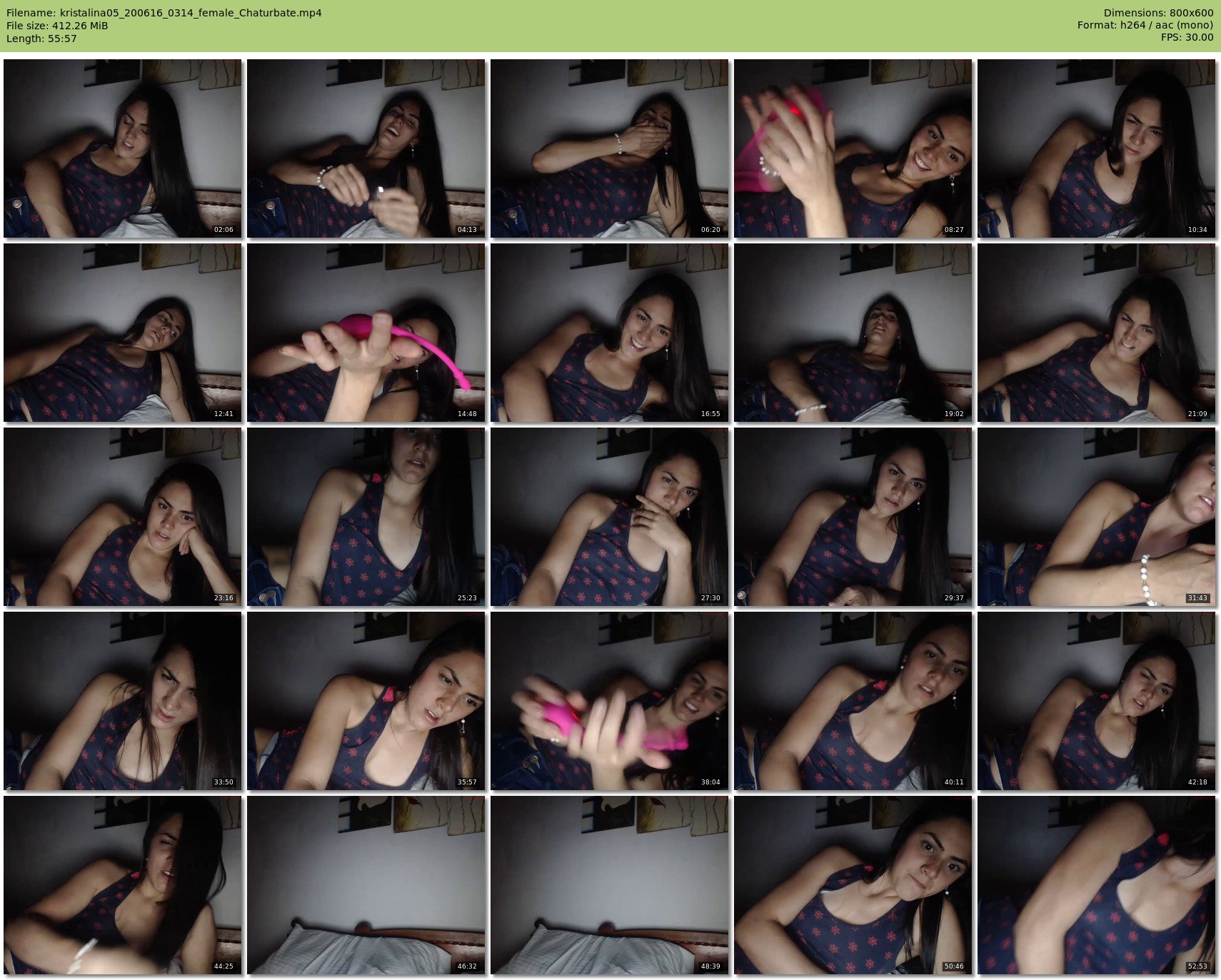The height and width of the screenshot is (980, 1221).
Task: Click the thumbnail timestamped 33:50
Action: tap(123, 701)
